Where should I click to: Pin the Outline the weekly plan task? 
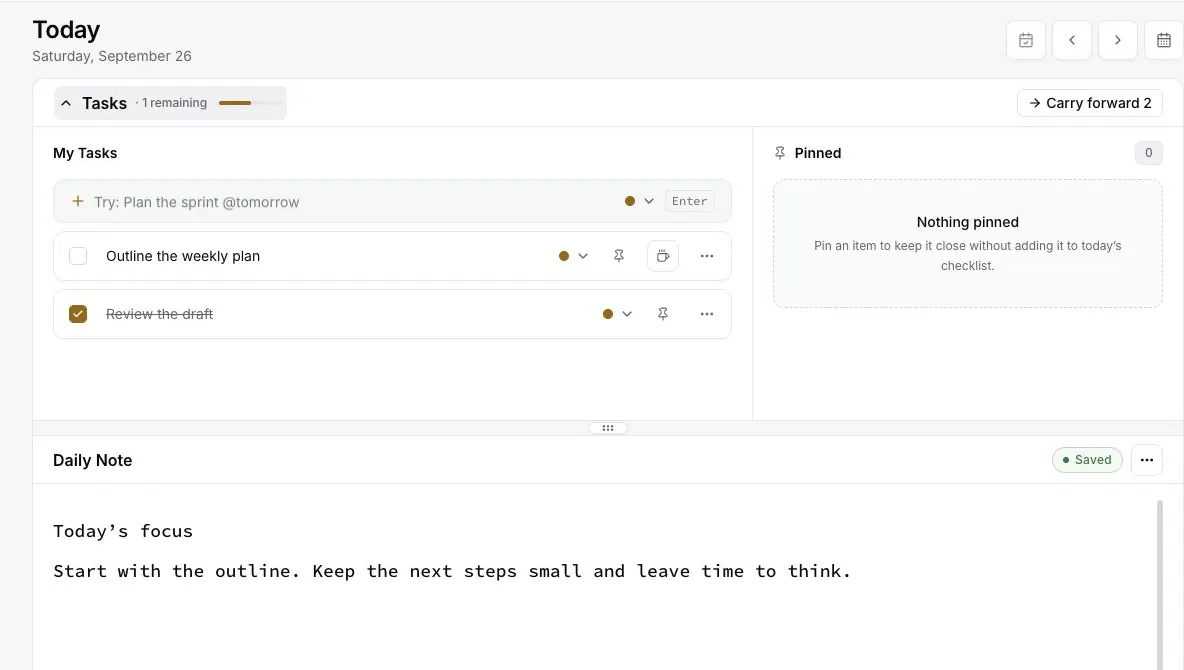point(618,256)
